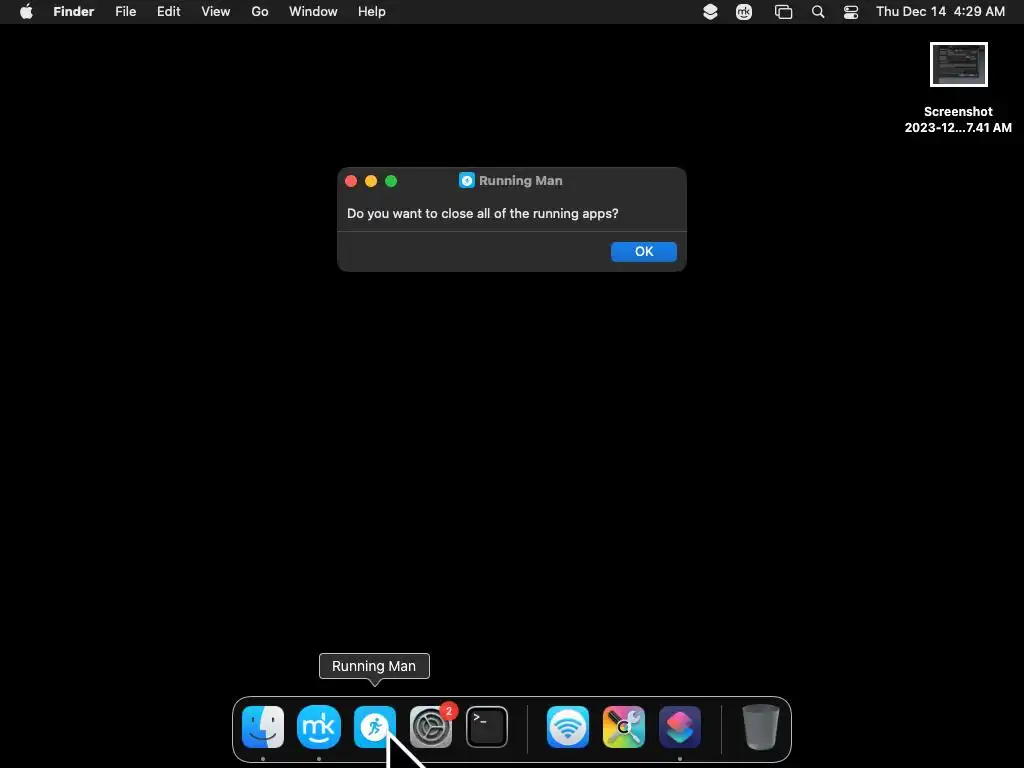This screenshot has width=1024, height=768.
Task: Open the Edit menu
Action: [x=168, y=12]
